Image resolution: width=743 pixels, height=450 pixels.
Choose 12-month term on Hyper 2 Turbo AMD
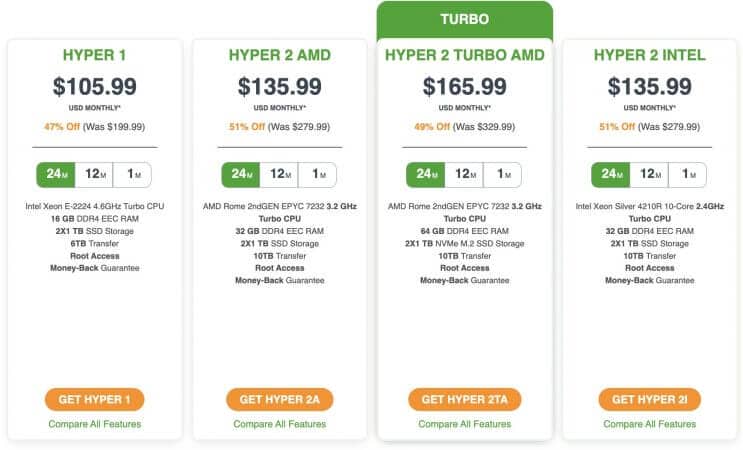(x=464, y=174)
